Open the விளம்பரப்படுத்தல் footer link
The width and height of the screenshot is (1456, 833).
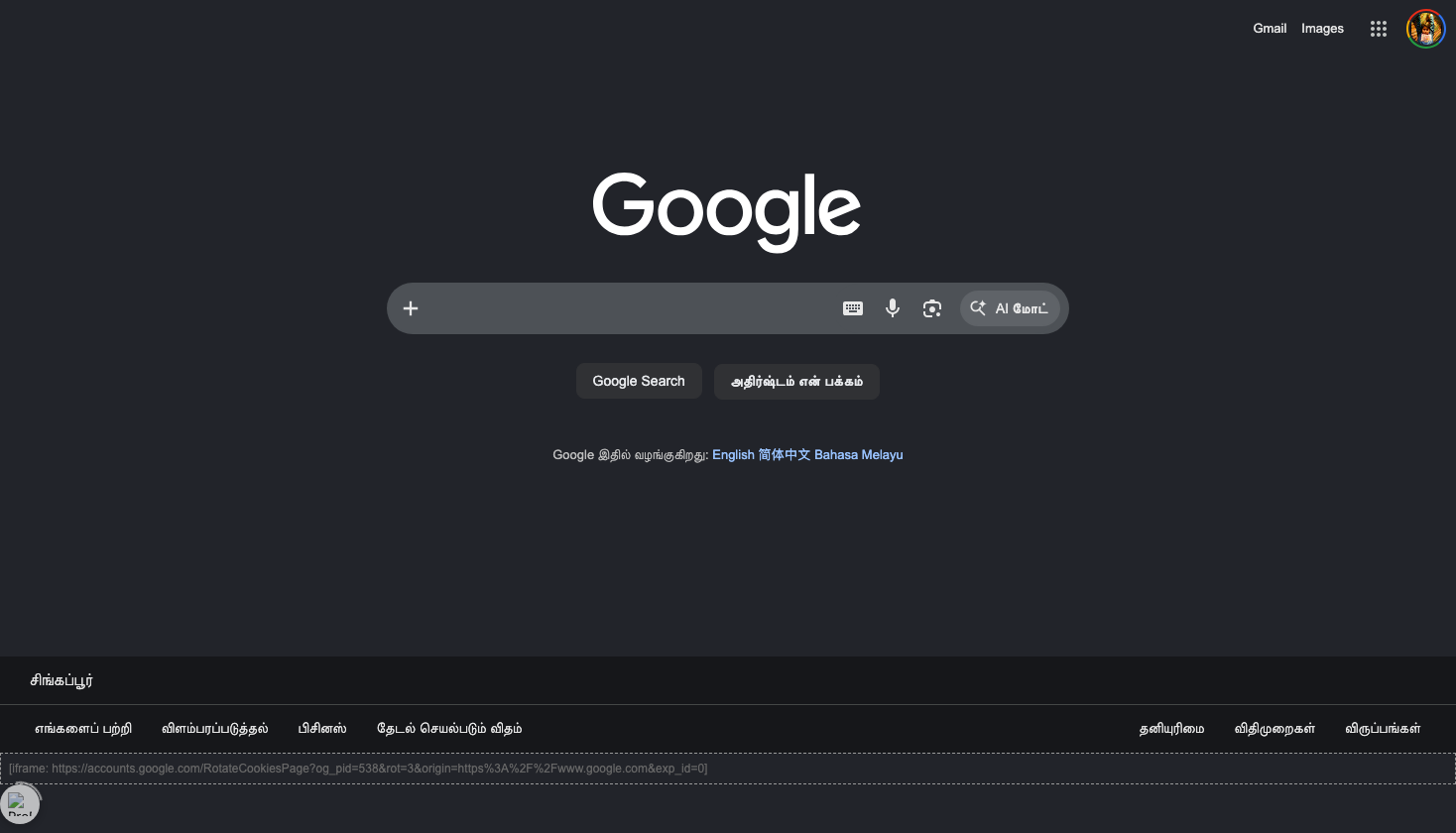[215, 729]
